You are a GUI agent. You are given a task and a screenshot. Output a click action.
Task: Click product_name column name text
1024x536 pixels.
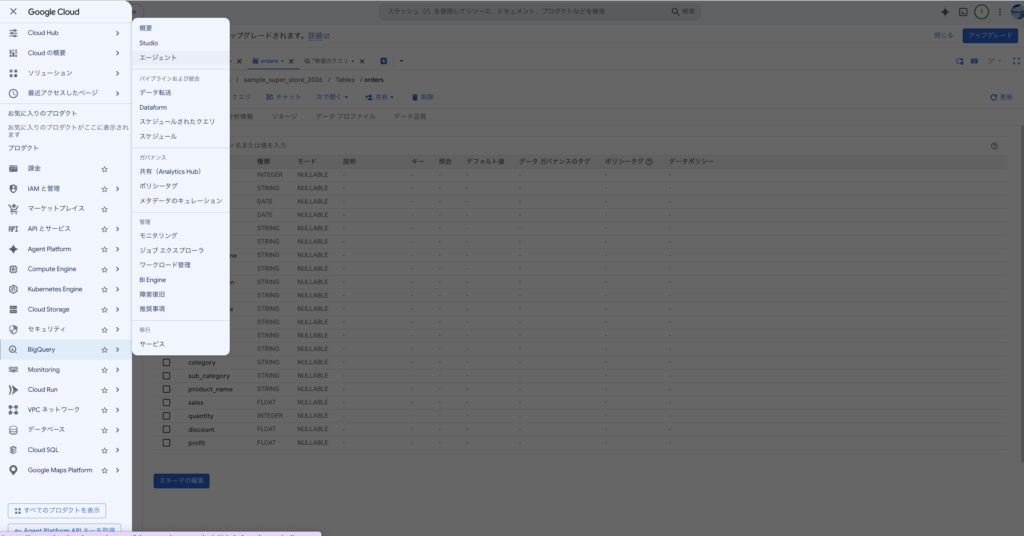210,389
